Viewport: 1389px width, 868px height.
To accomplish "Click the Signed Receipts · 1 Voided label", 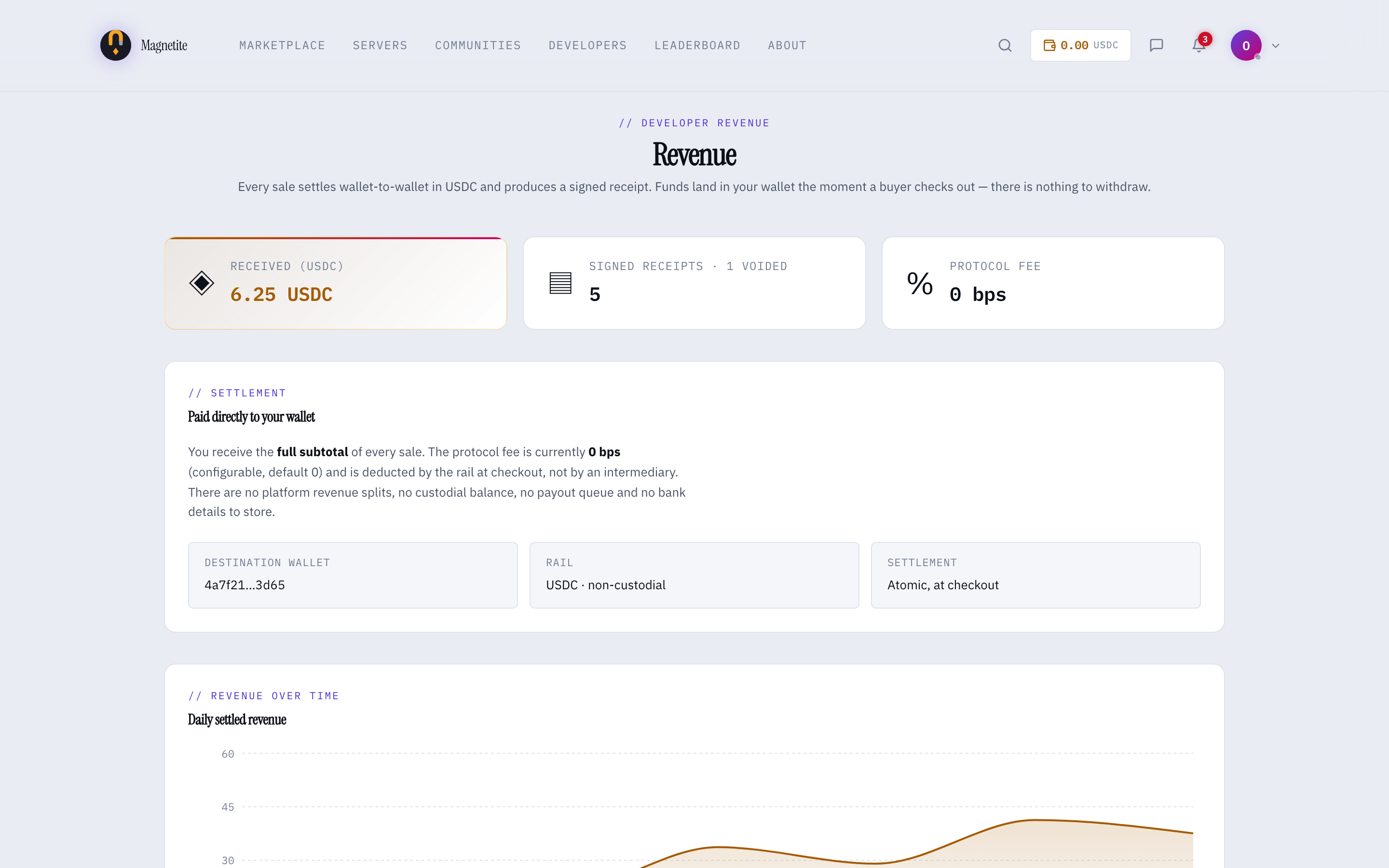I will click(688, 266).
